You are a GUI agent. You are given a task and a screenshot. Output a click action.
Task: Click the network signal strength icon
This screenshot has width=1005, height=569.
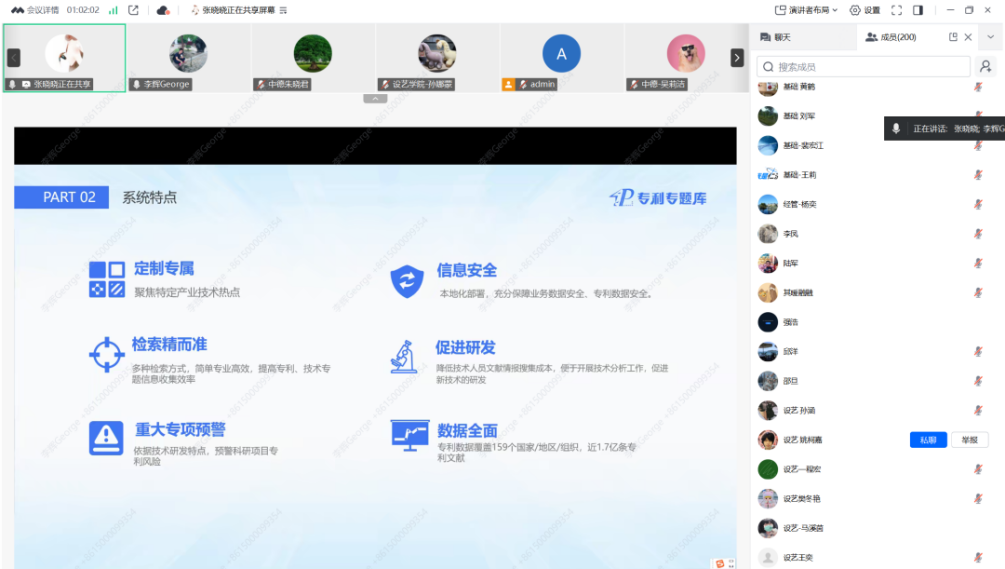coord(113,10)
